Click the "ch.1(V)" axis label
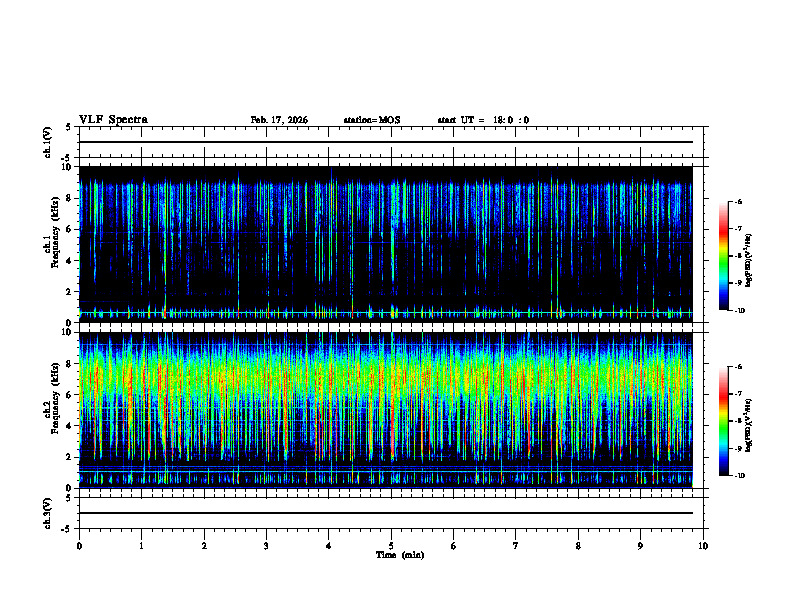The image size is (792, 612). click(x=47, y=142)
